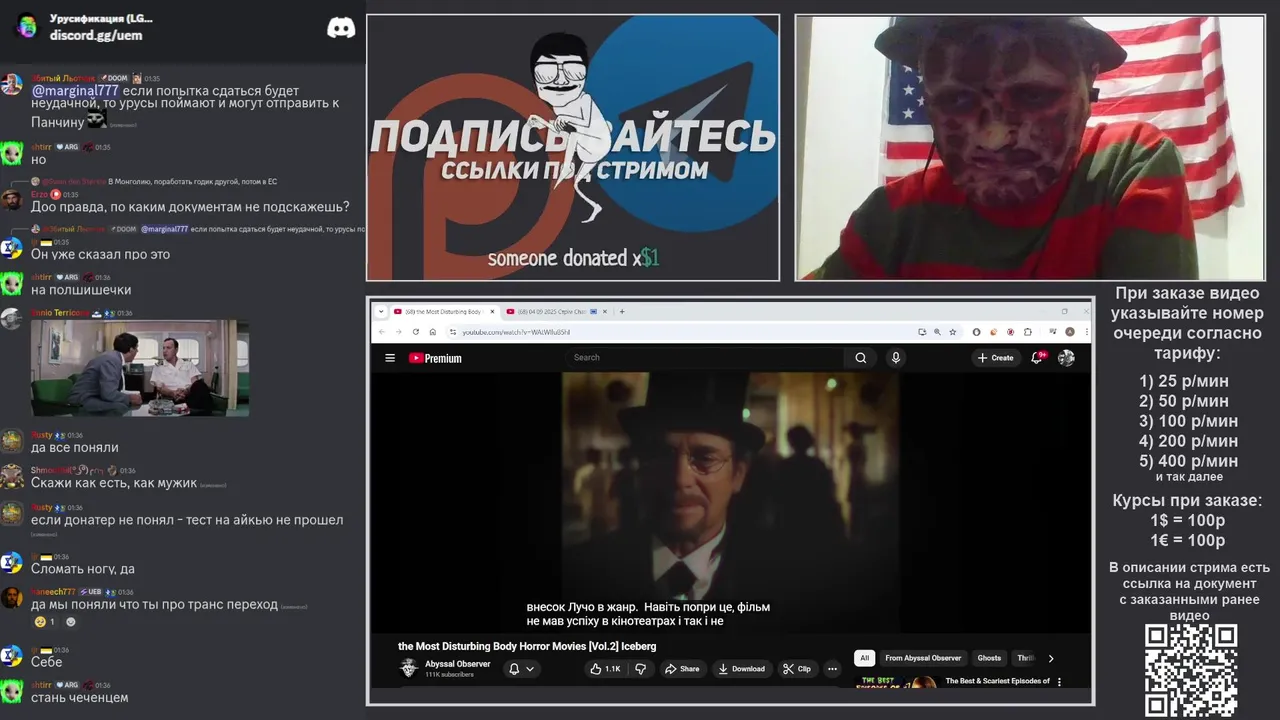
Task: Click the QR code in the overlay
Action: point(1191,669)
